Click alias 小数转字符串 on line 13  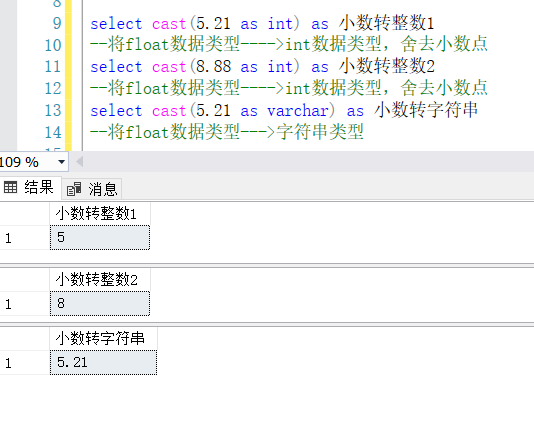(x=426, y=110)
